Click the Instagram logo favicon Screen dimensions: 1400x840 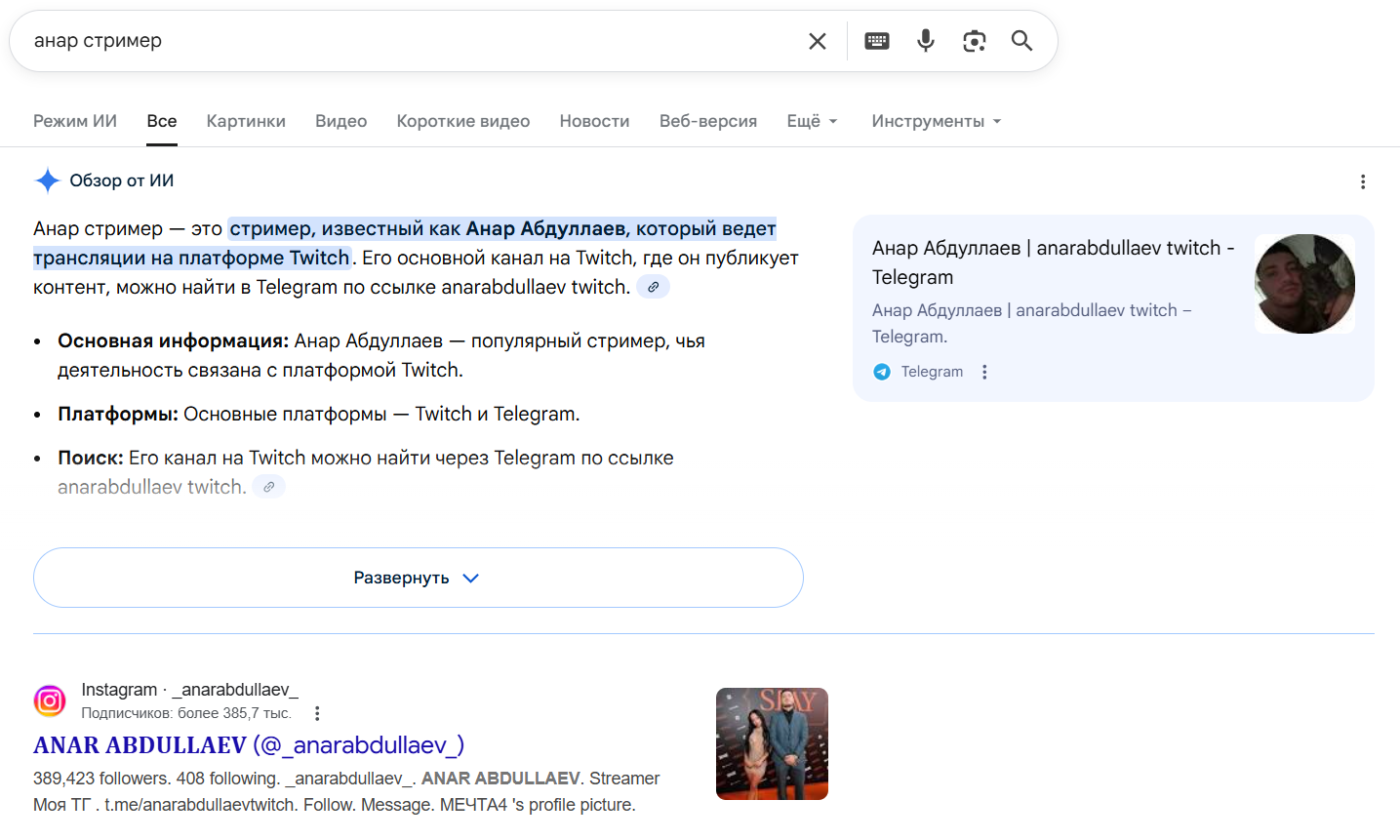click(50, 700)
